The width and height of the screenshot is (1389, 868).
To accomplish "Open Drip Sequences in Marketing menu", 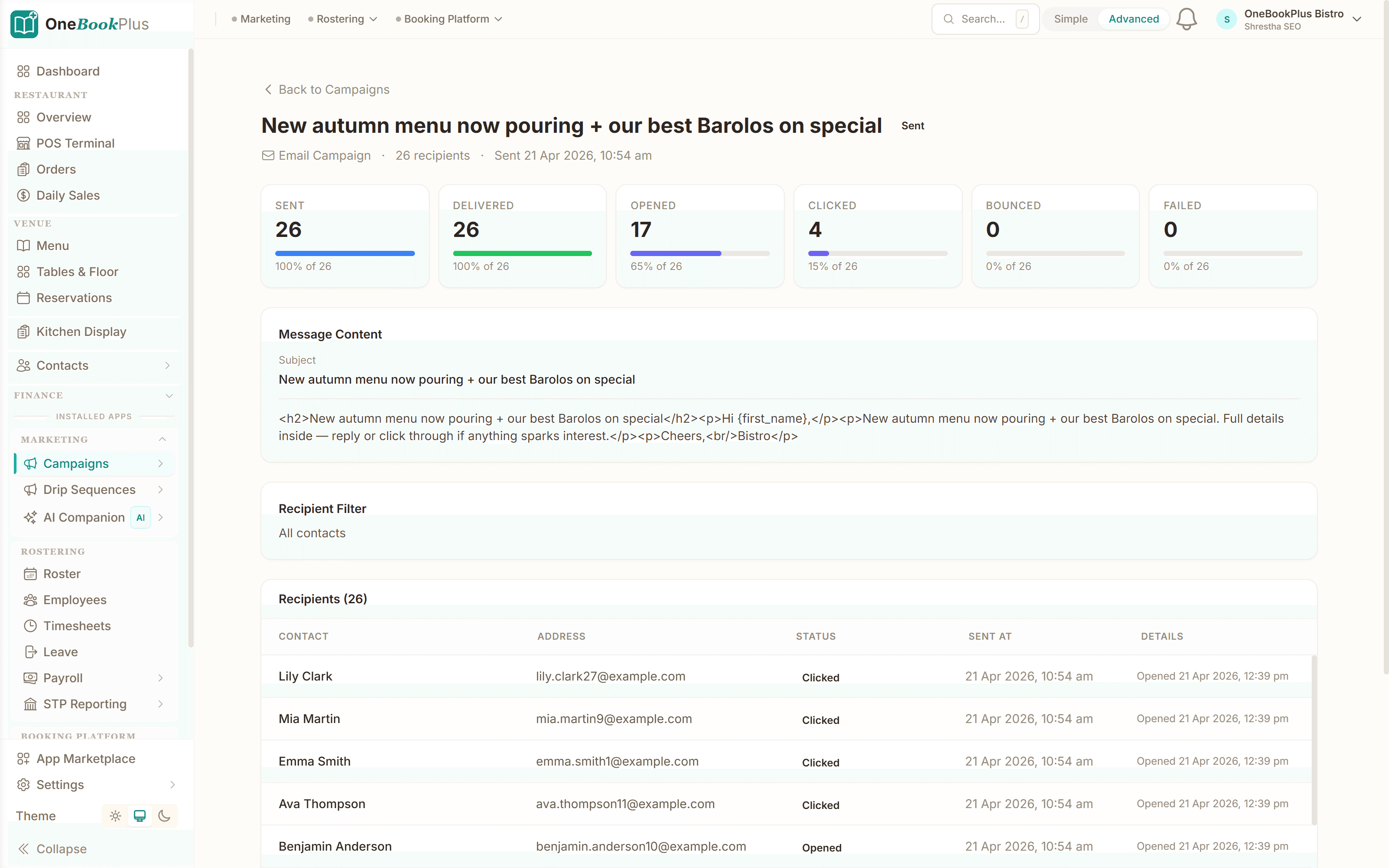I will [89, 490].
